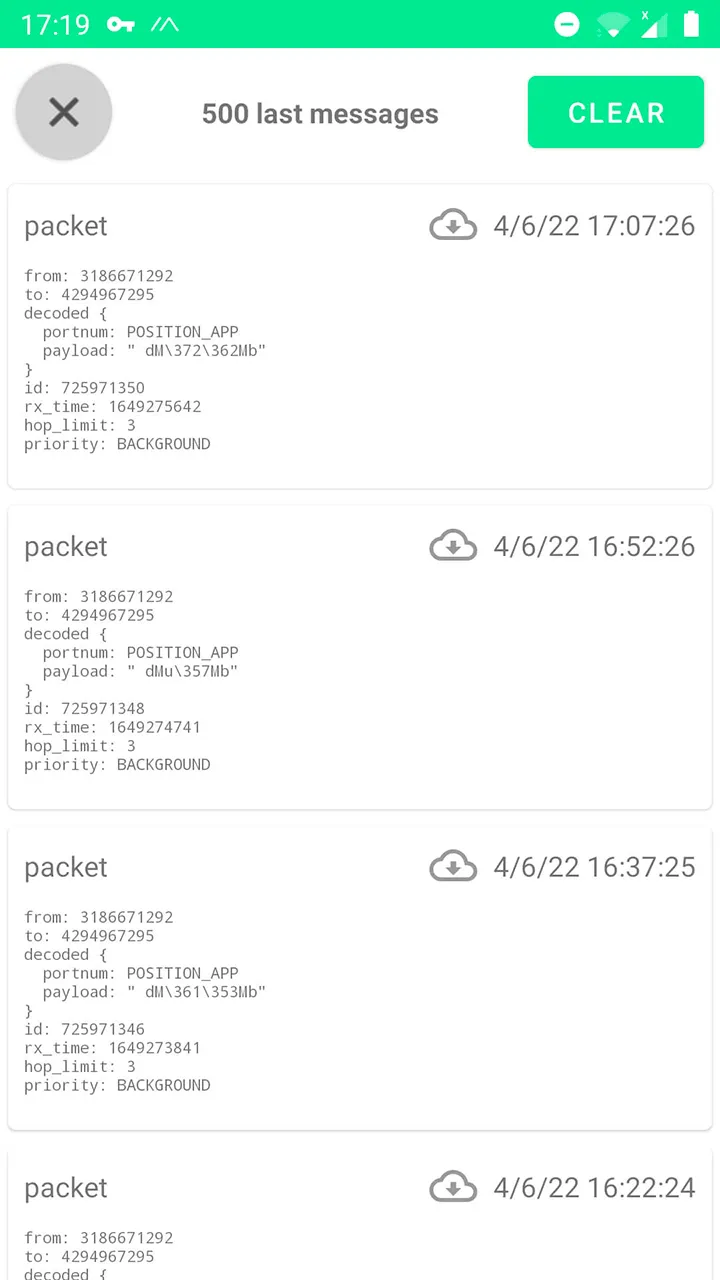This screenshot has width=720, height=1280.
Task: Tap the 4/6/22 16:37:25 timestamp
Action: [x=594, y=867]
